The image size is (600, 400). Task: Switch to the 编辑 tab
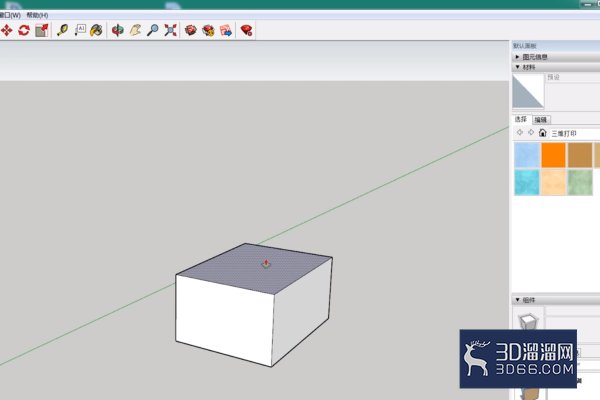[541, 120]
